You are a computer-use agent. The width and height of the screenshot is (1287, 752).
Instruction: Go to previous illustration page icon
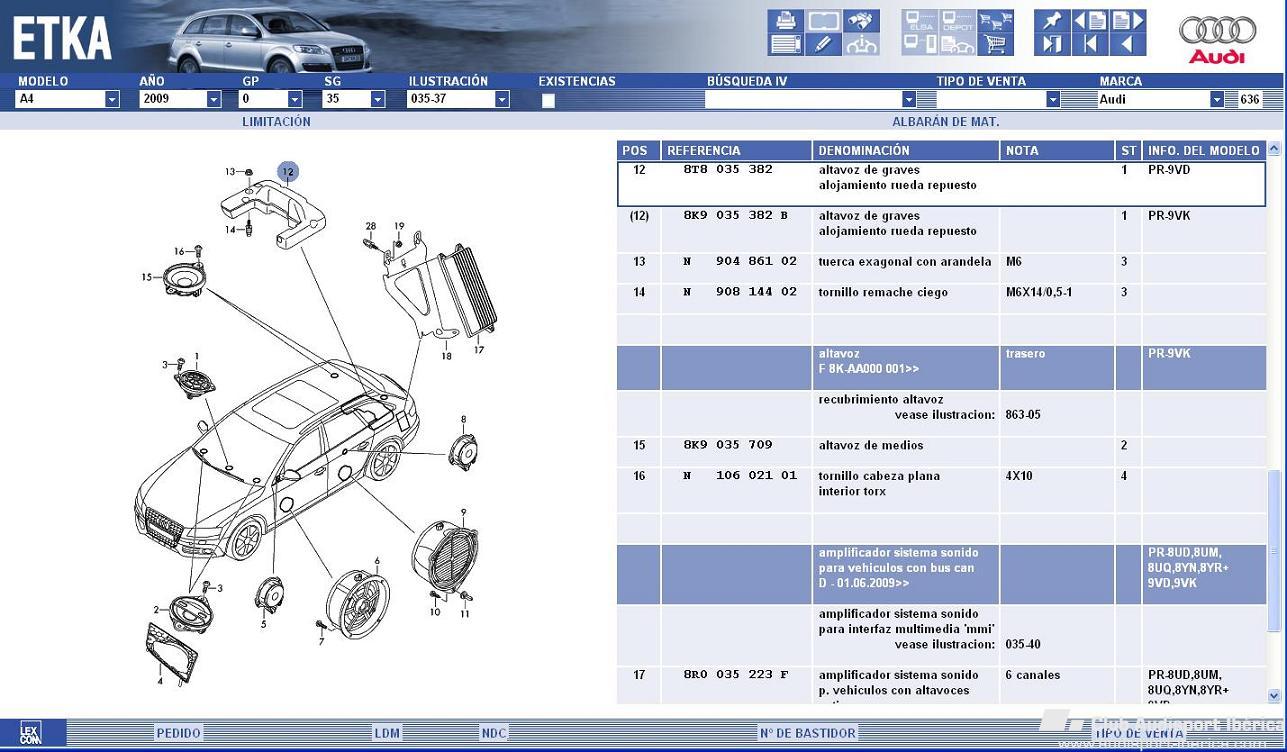pyautogui.click(x=1090, y=21)
